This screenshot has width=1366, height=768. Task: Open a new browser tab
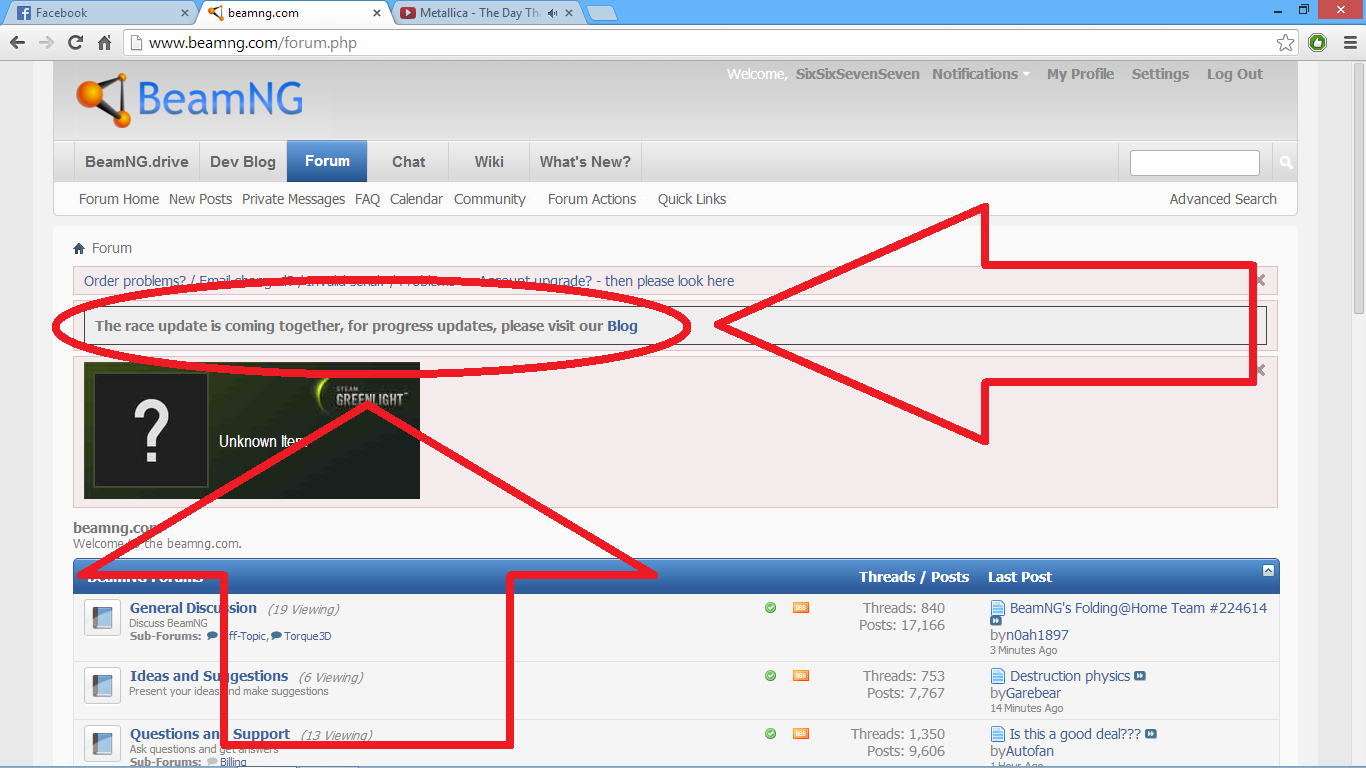click(x=601, y=13)
